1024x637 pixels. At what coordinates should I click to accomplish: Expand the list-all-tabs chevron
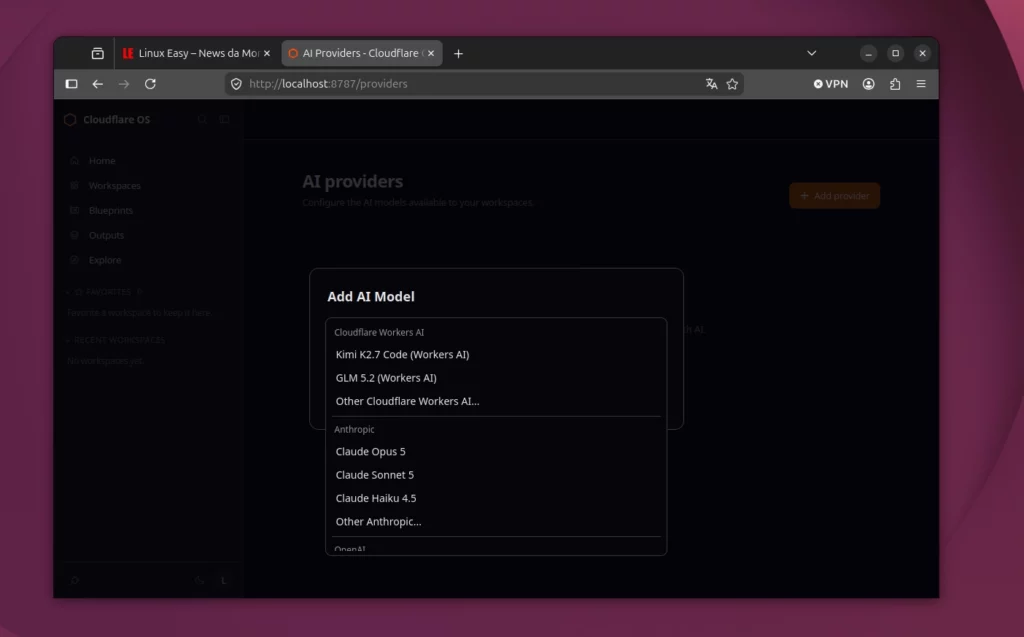pyautogui.click(x=811, y=54)
